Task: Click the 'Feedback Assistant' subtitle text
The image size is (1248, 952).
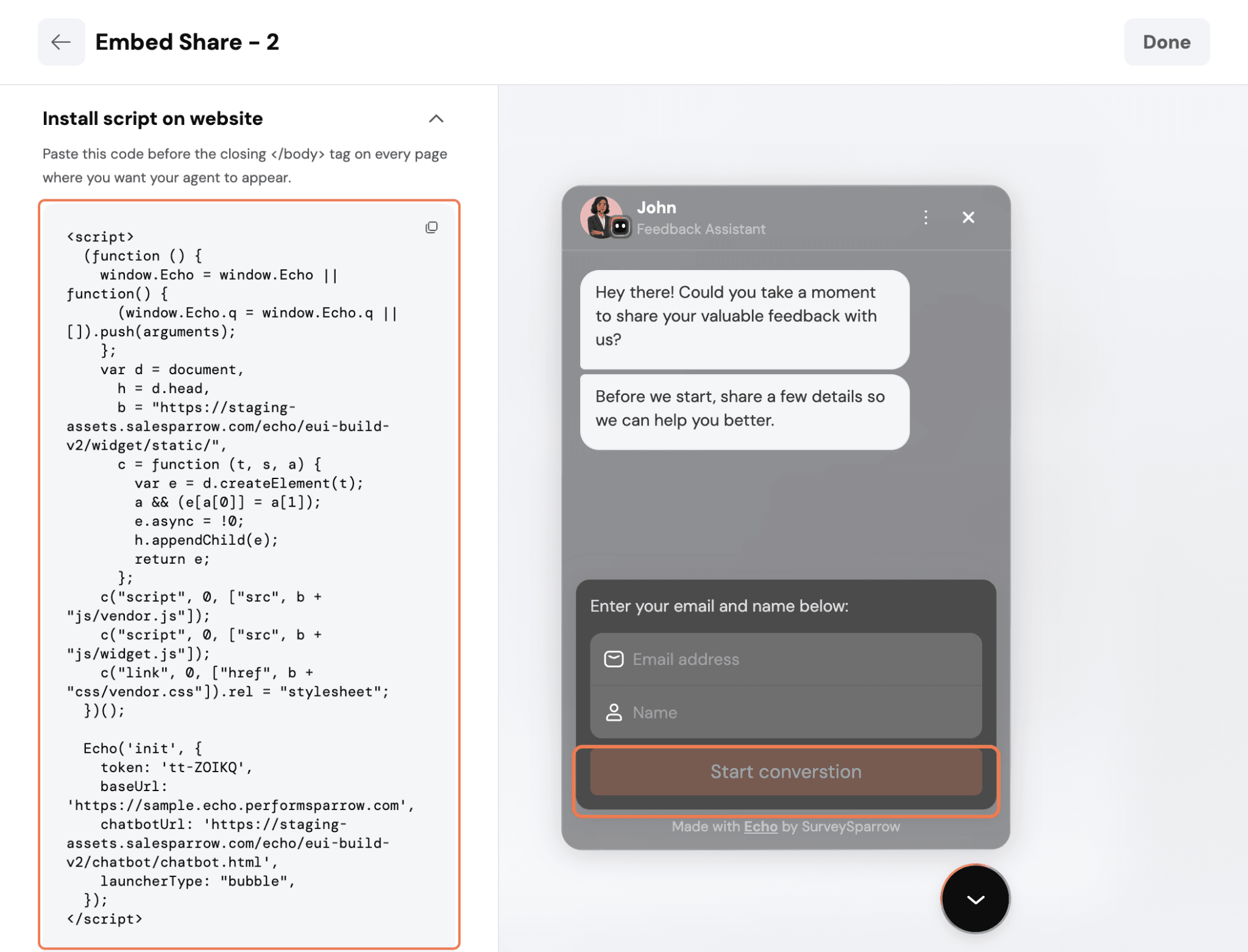Action: 701,229
